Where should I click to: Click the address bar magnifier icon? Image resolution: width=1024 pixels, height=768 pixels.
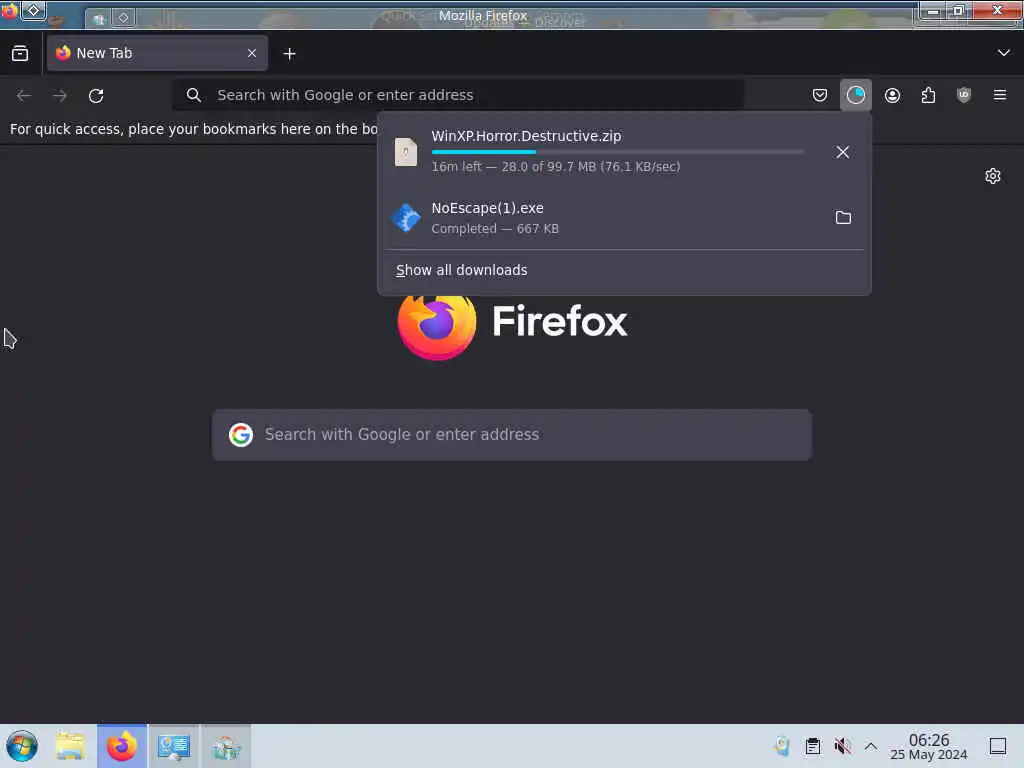pos(193,95)
